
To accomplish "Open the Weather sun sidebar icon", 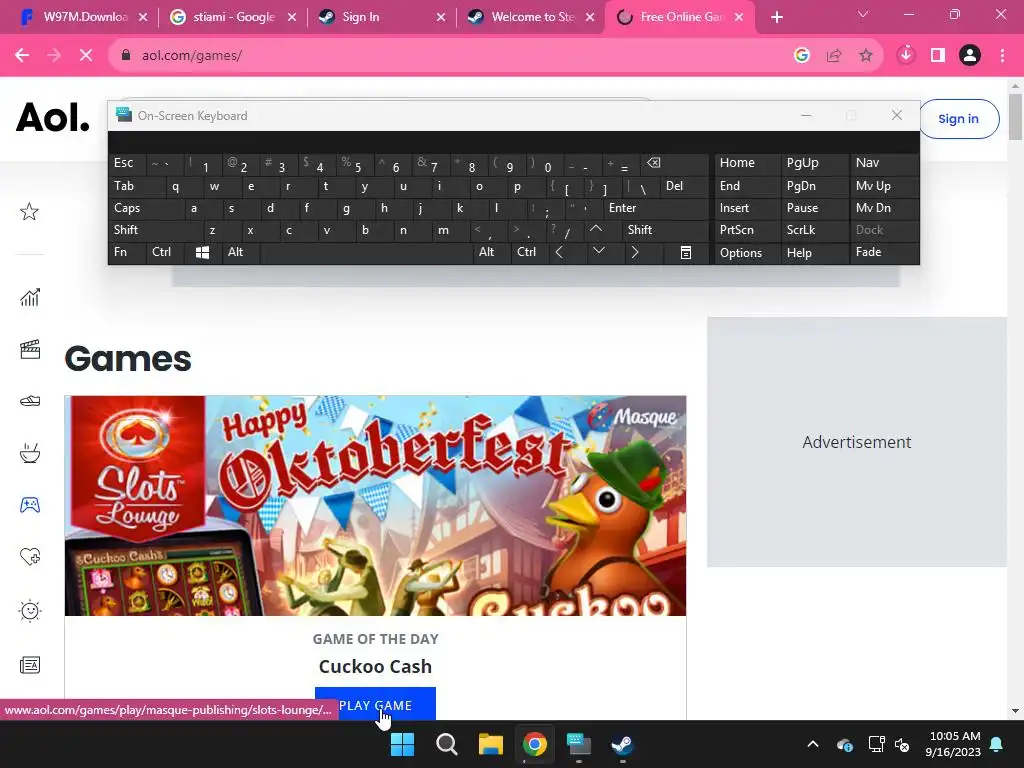I will 29,611.
